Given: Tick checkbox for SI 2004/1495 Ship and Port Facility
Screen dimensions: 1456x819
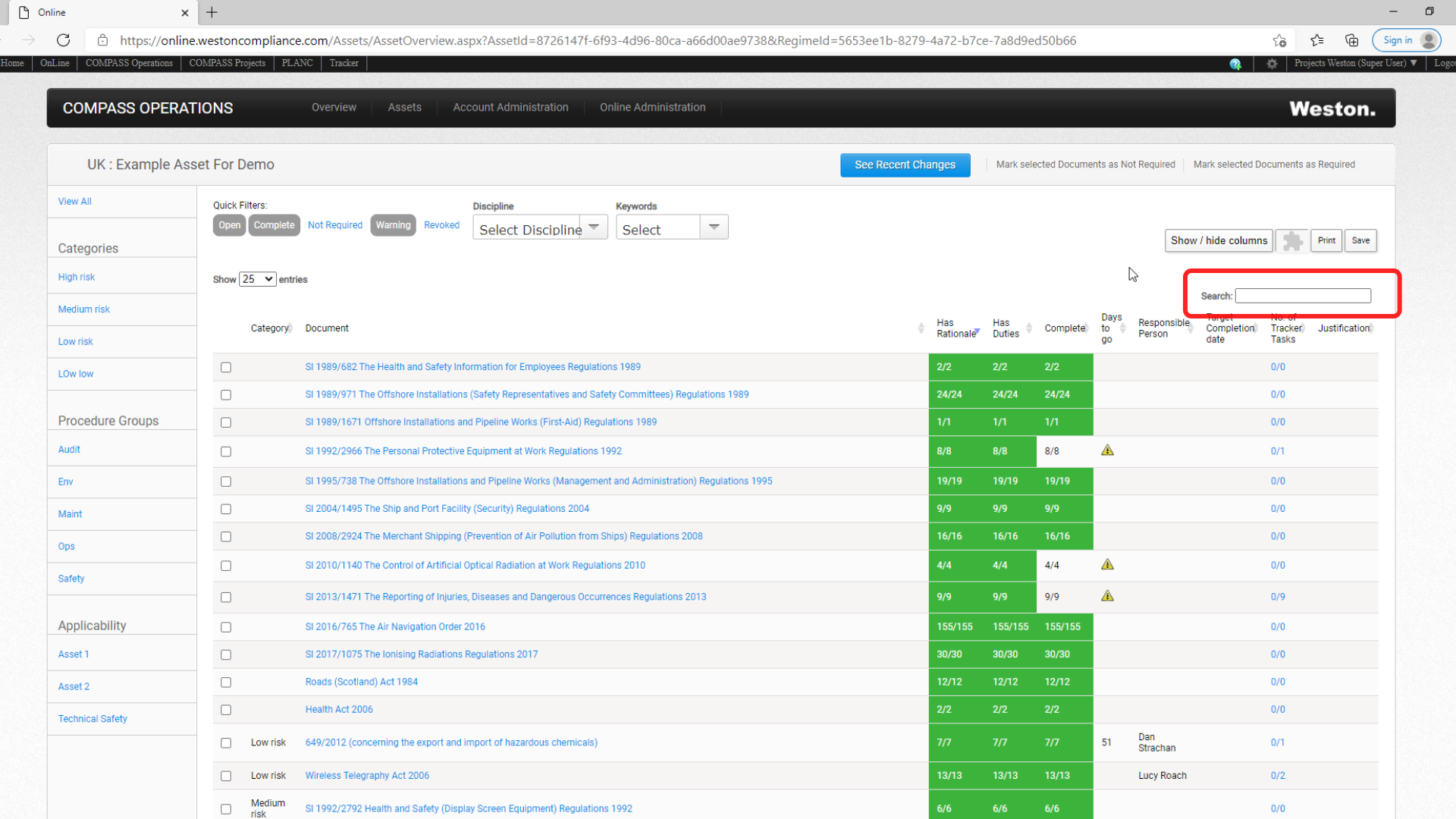Looking at the screenshot, I should [x=226, y=510].
